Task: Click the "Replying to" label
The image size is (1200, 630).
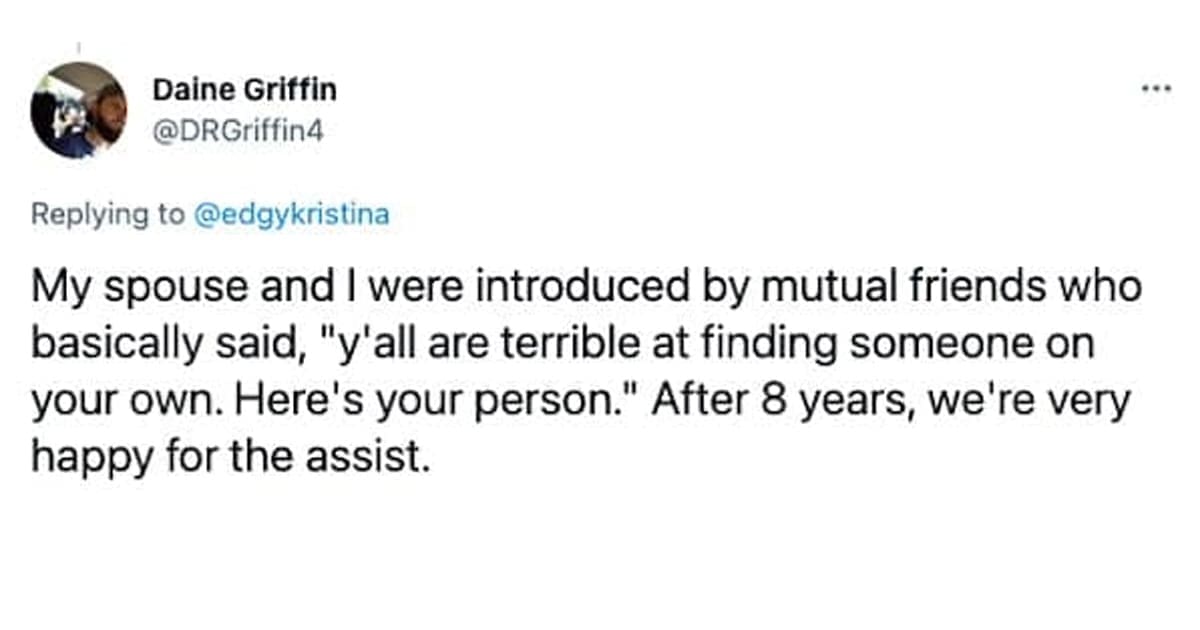Action: 108,214
